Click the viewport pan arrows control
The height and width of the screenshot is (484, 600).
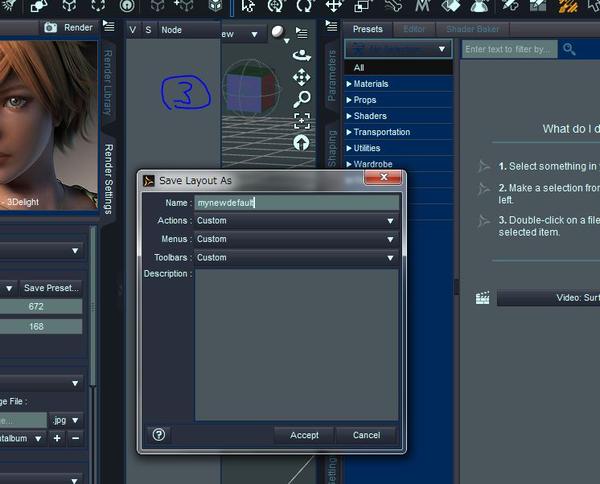pos(302,77)
